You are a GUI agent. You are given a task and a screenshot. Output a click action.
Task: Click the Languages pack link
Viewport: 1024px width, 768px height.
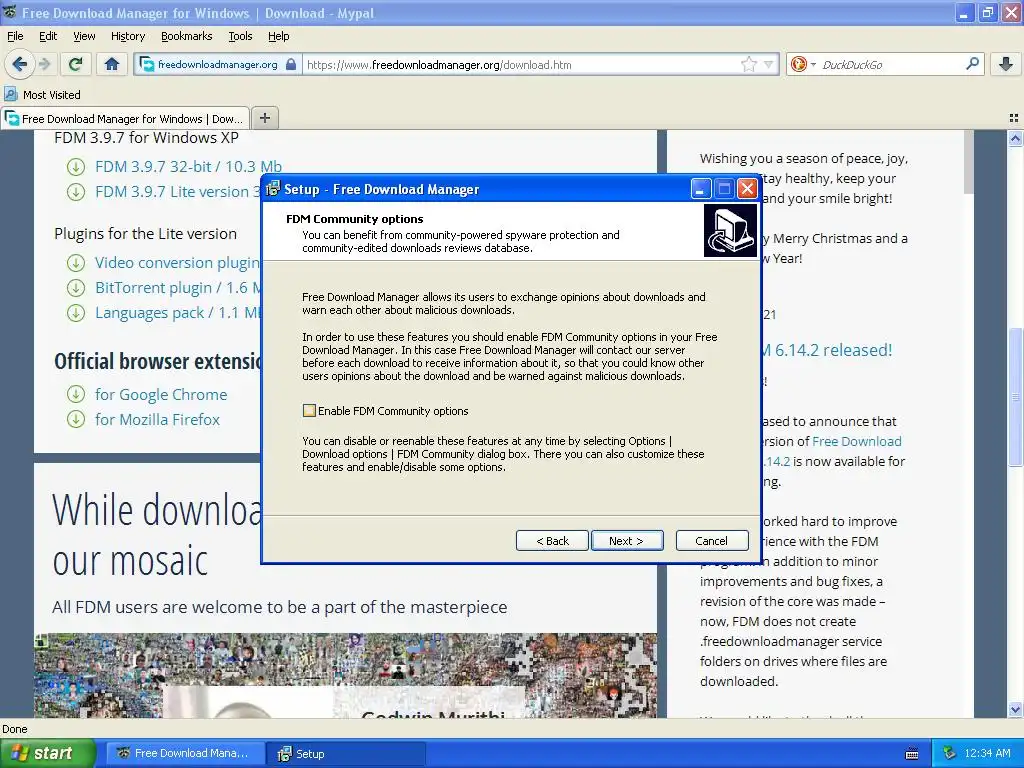point(178,312)
